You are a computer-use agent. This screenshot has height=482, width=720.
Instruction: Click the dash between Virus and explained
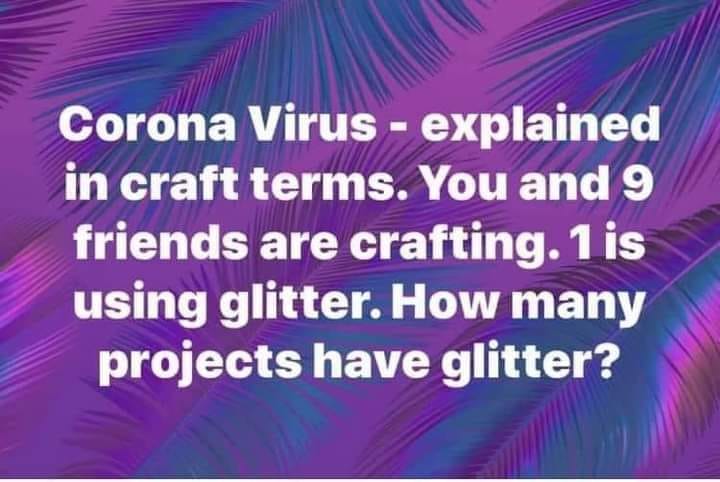399,129
